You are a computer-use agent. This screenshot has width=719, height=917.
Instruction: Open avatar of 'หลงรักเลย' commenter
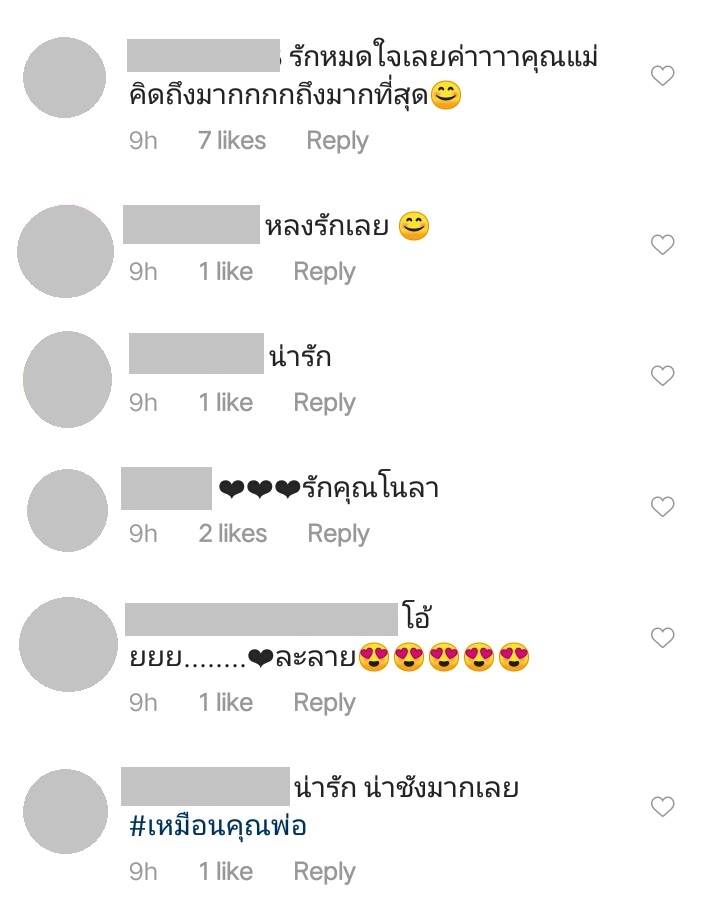click(66, 251)
